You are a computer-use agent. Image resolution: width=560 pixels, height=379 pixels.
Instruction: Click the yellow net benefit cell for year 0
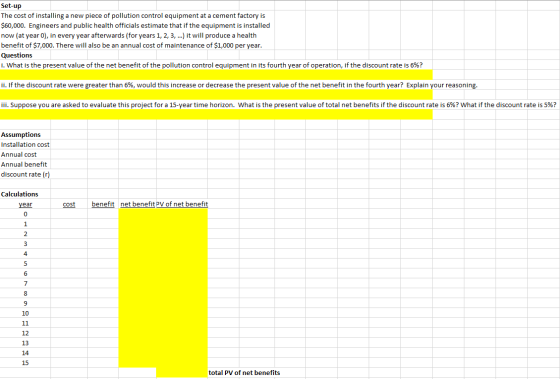click(x=138, y=214)
